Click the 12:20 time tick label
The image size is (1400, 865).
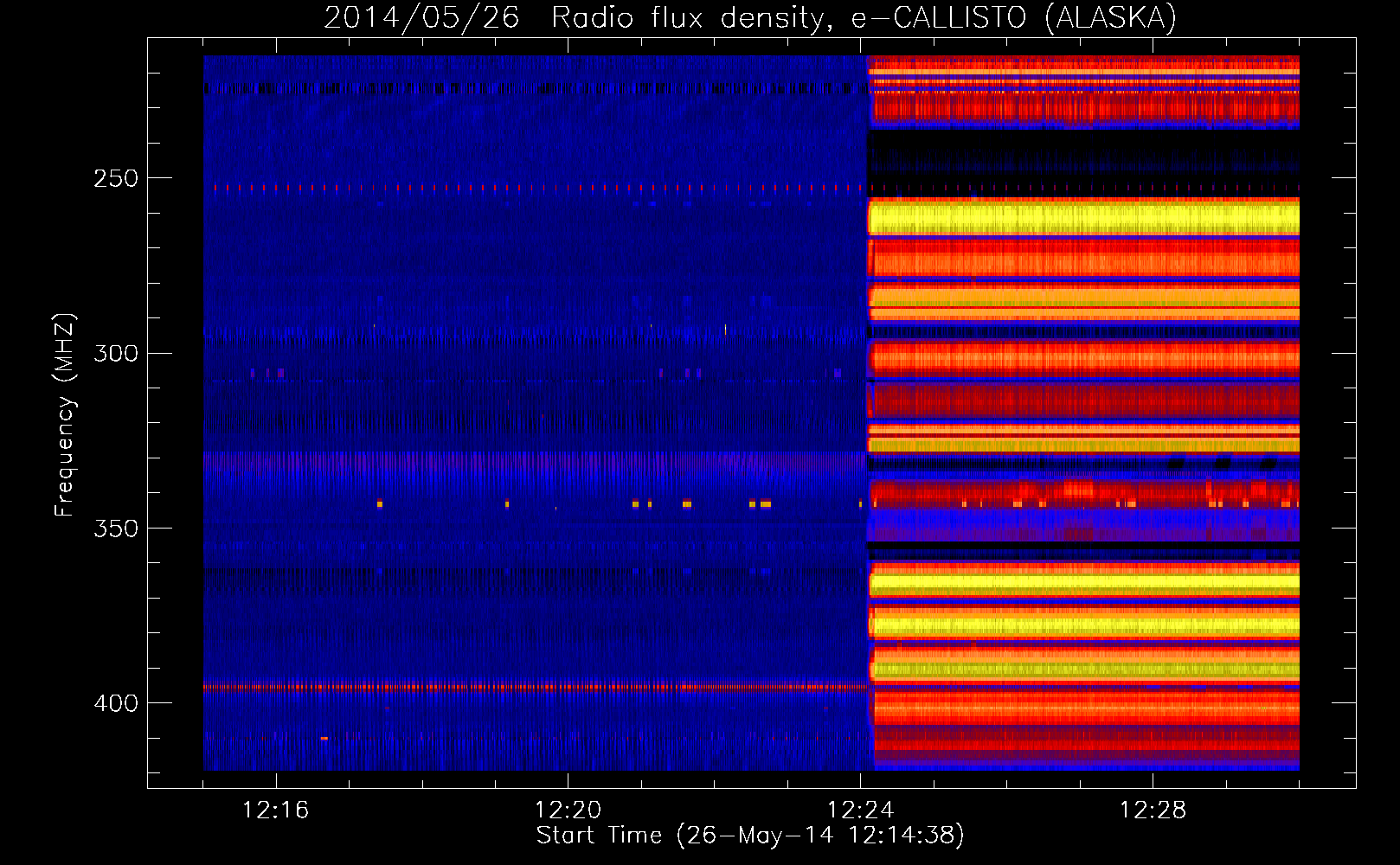tap(568, 810)
